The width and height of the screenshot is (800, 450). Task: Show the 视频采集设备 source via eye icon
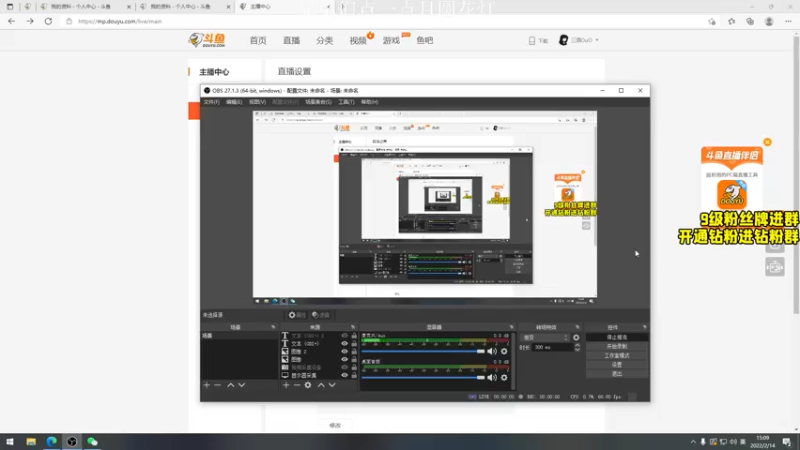pyautogui.click(x=344, y=367)
